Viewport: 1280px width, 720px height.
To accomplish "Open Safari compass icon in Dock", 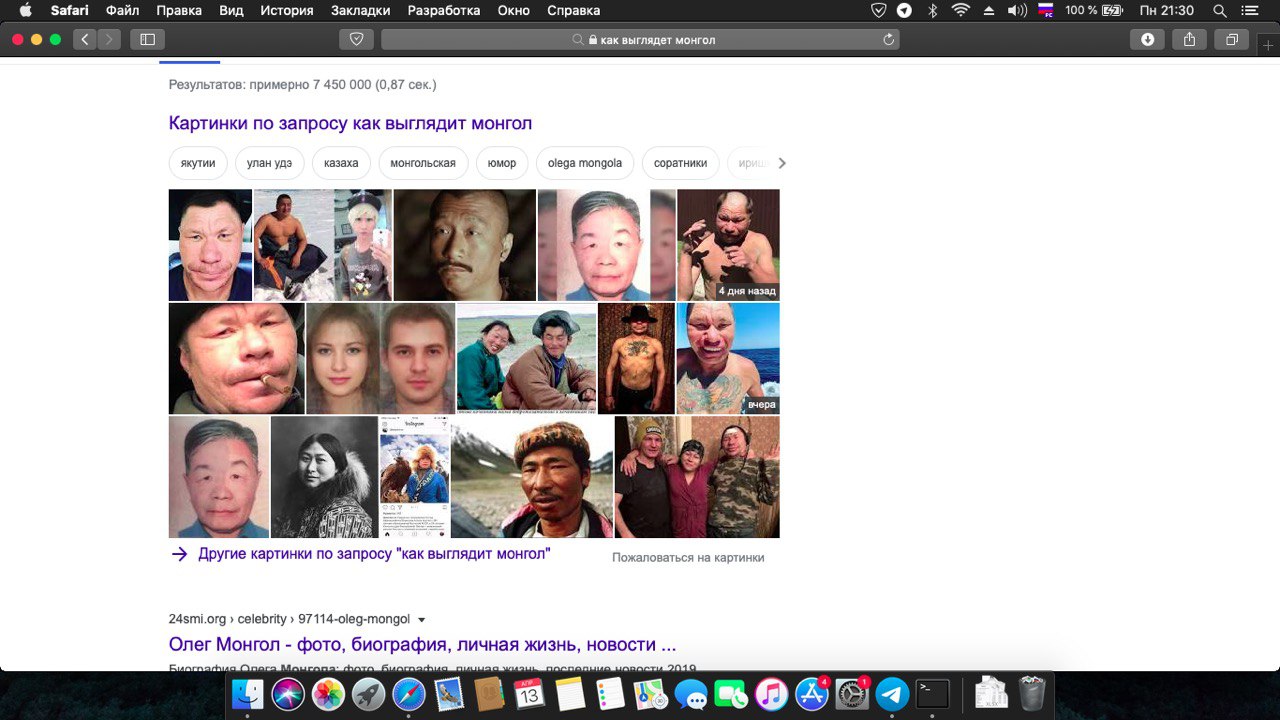I will coord(409,693).
